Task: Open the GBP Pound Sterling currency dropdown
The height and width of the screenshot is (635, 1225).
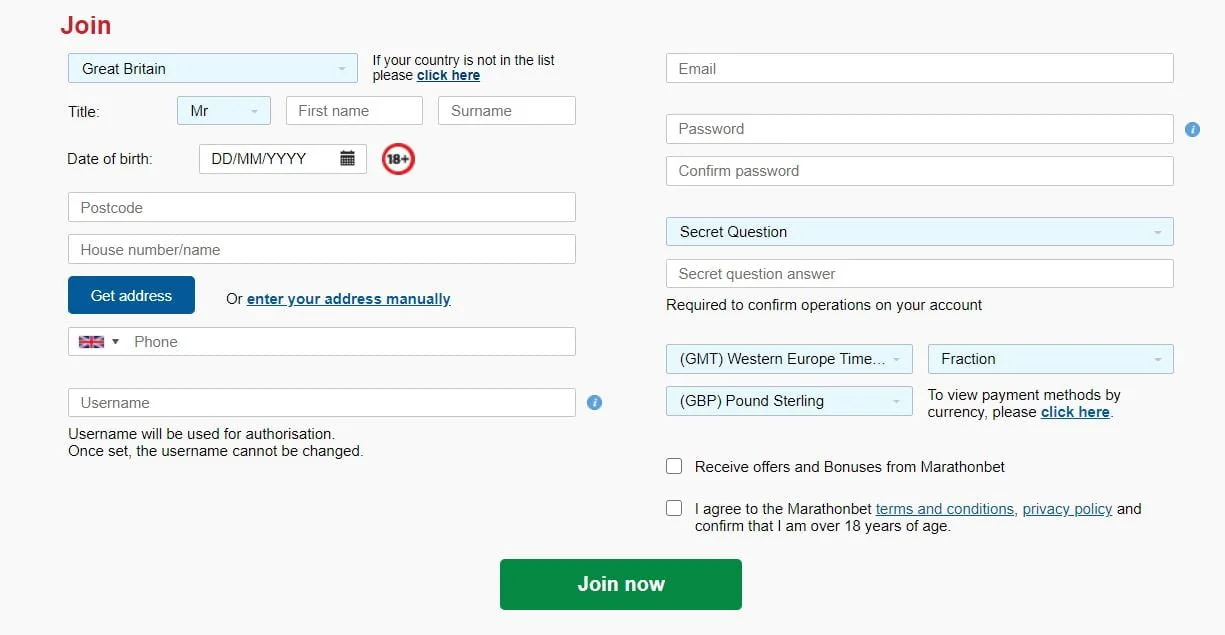Action: [788, 400]
